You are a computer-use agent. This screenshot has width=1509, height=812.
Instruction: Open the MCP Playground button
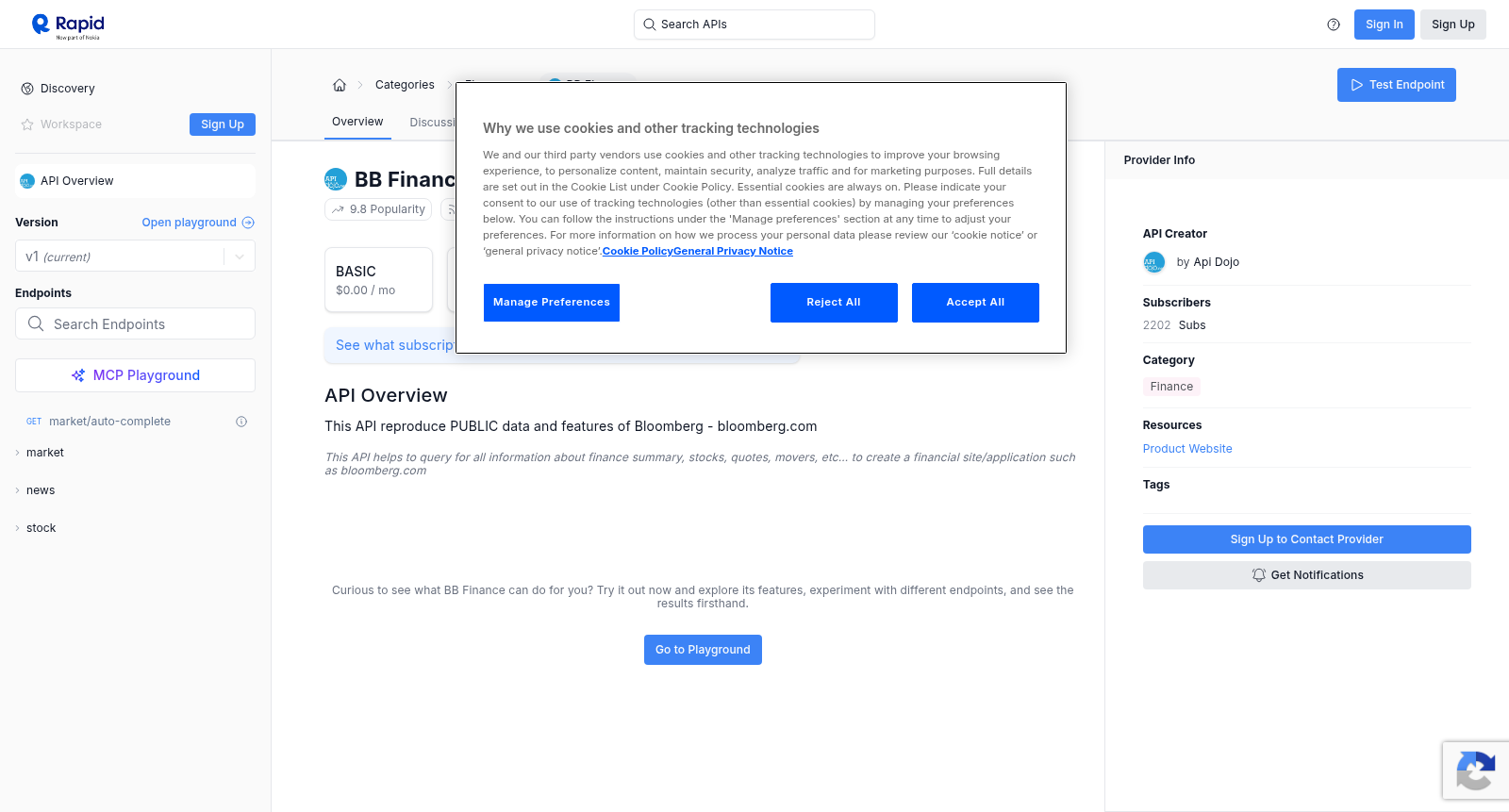135,375
